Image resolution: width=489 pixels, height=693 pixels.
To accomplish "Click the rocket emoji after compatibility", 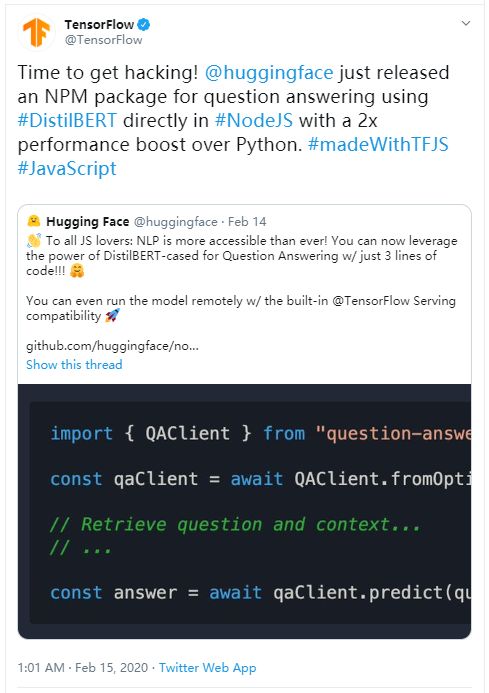I will pos(112,316).
